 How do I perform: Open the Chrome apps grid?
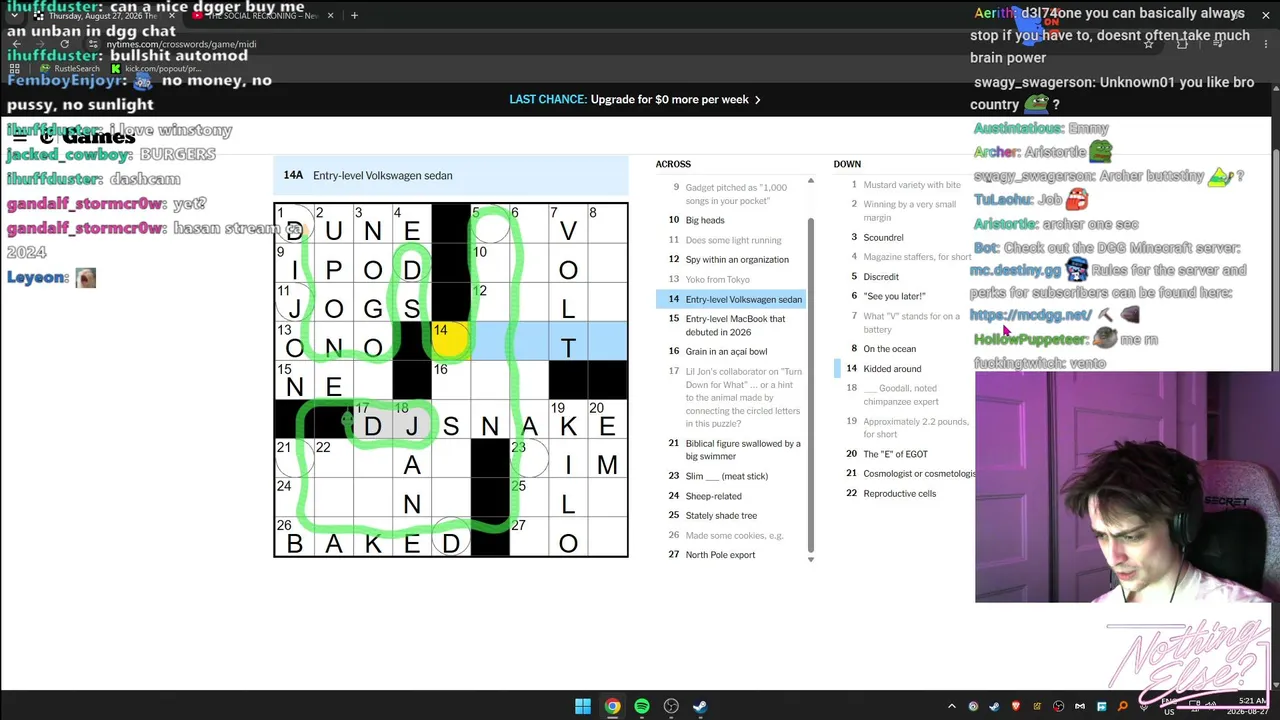click(x=12, y=68)
